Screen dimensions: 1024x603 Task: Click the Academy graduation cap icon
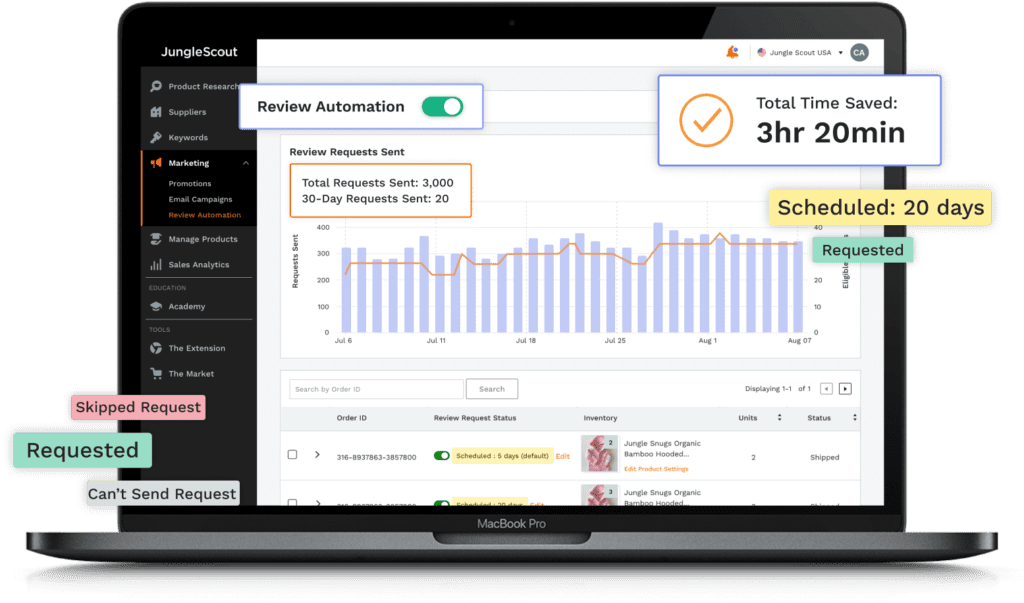[156, 307]
